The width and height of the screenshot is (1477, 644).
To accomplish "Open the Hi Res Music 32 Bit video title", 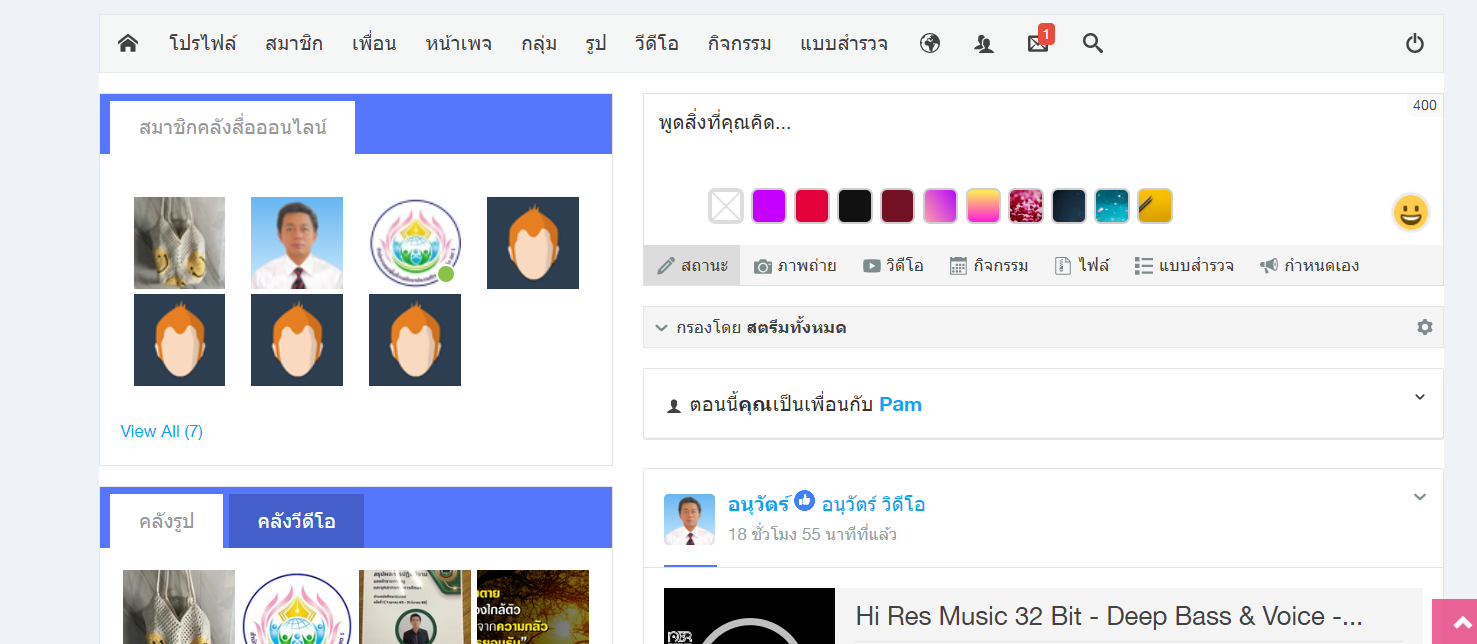I will 1109,616.
